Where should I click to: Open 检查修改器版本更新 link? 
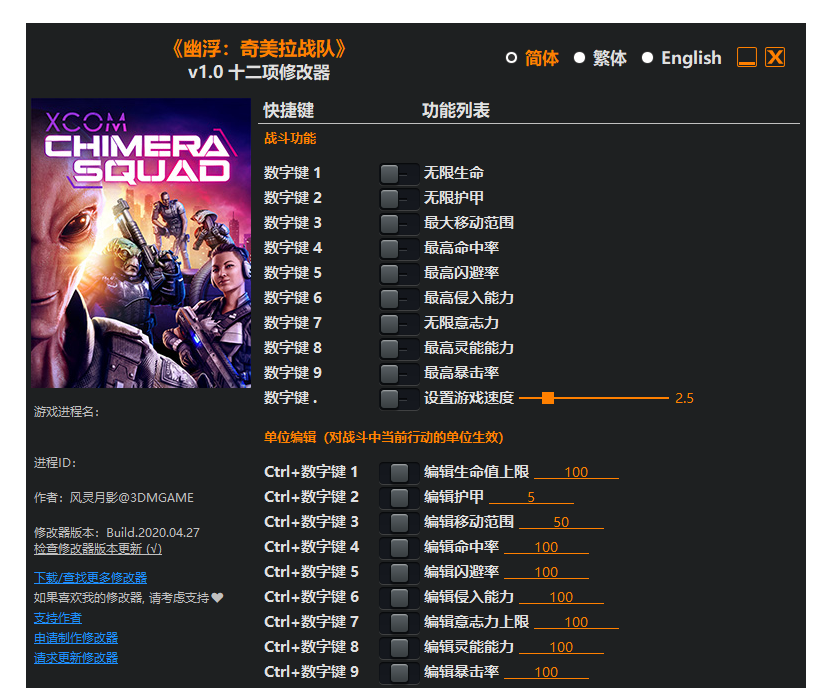click(x=98, y=548)
